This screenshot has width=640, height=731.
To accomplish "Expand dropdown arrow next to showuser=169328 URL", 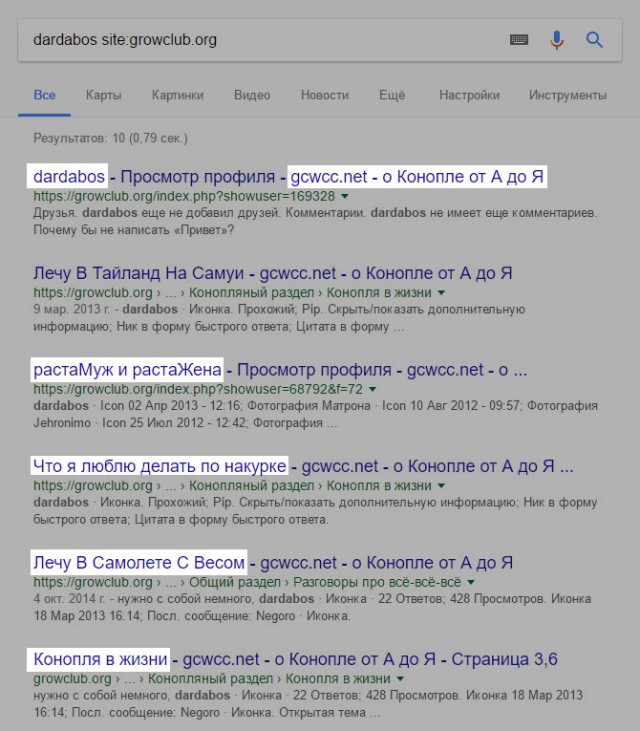I will point(345,196).
